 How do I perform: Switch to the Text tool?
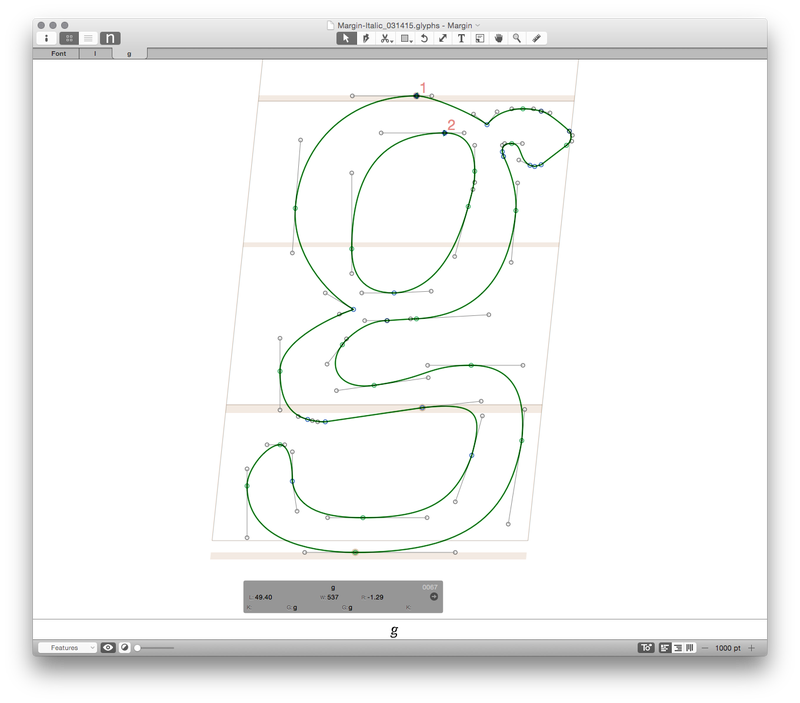coord(461,38)
